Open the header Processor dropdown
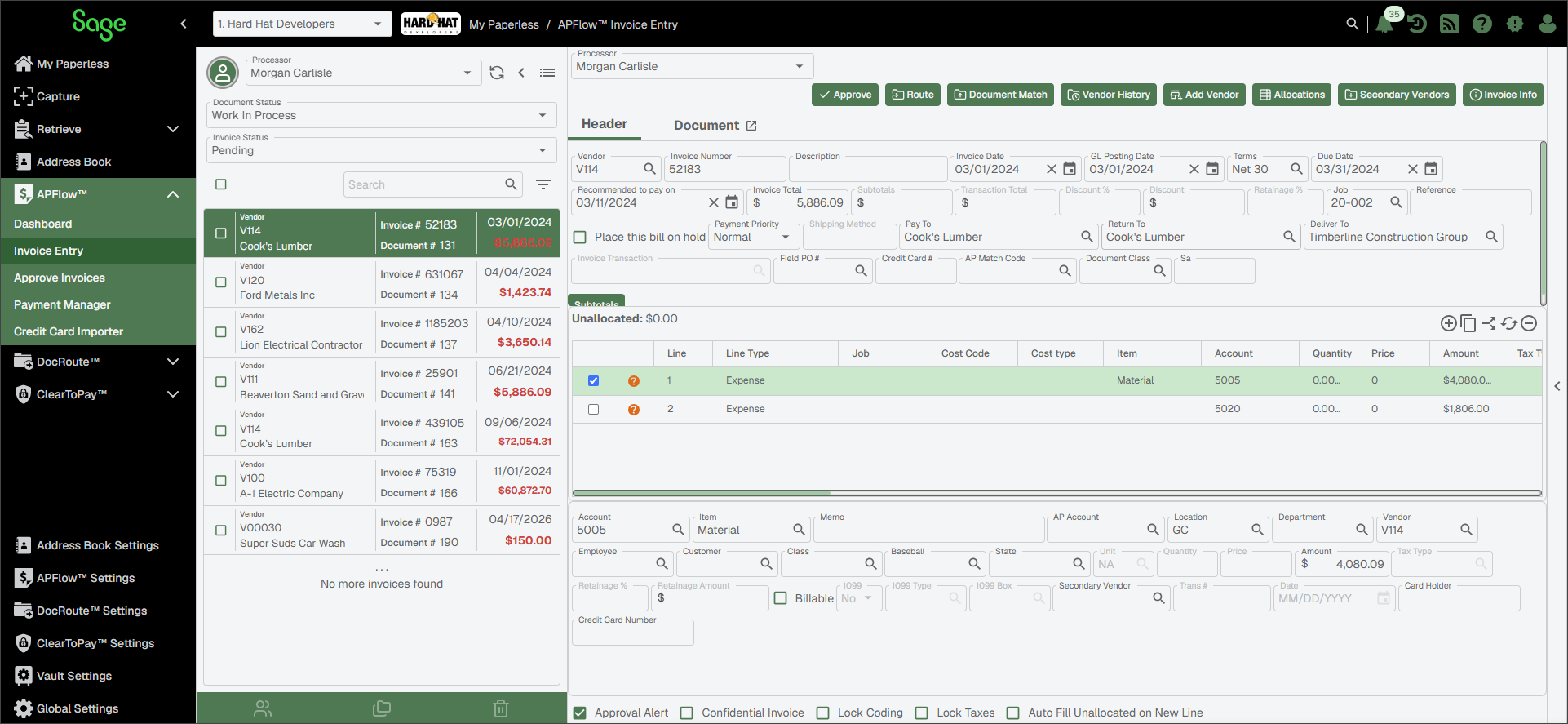The image size is (1568, 724). coord(692,66)
